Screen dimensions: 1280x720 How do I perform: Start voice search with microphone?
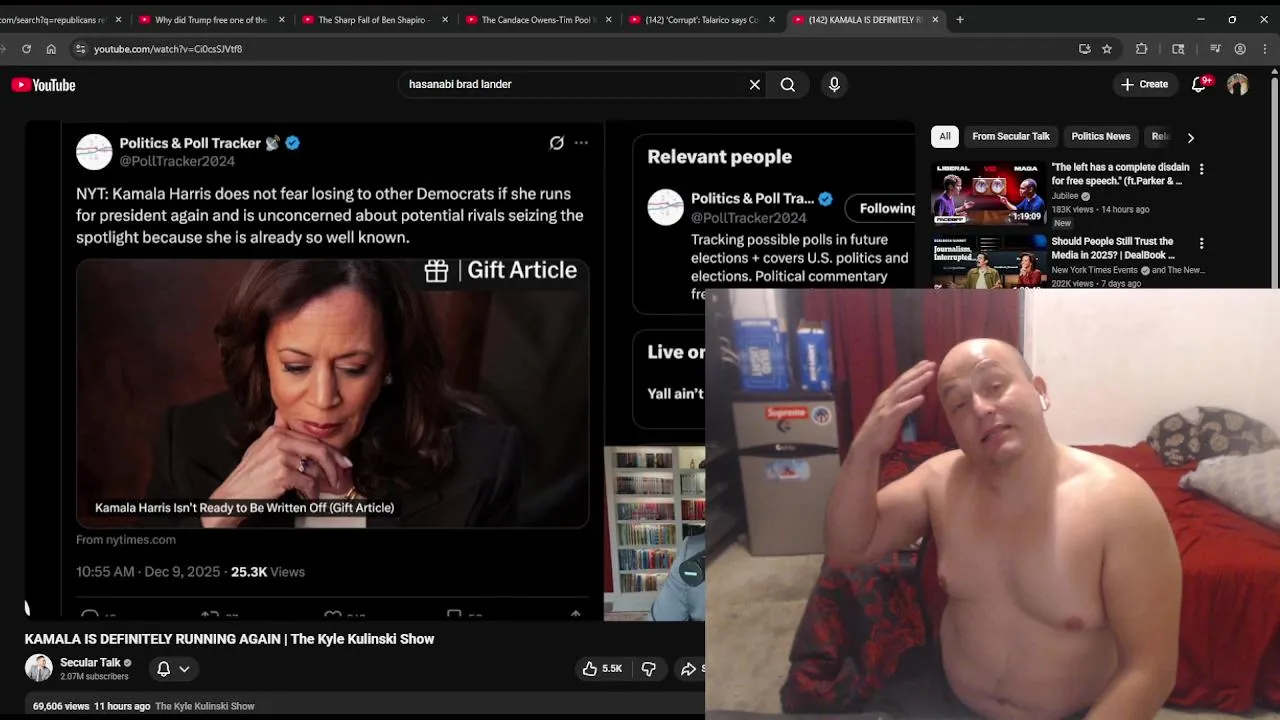pos(834,85)
